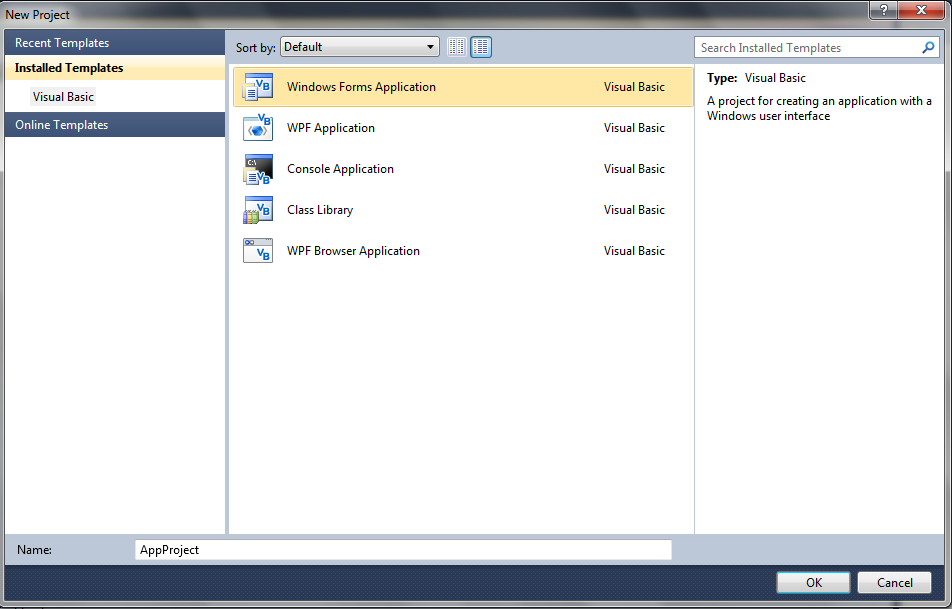Select the "Class Library" template name
Screen dimensions: 952x609
pyautogui.click(x=320, y=209)
